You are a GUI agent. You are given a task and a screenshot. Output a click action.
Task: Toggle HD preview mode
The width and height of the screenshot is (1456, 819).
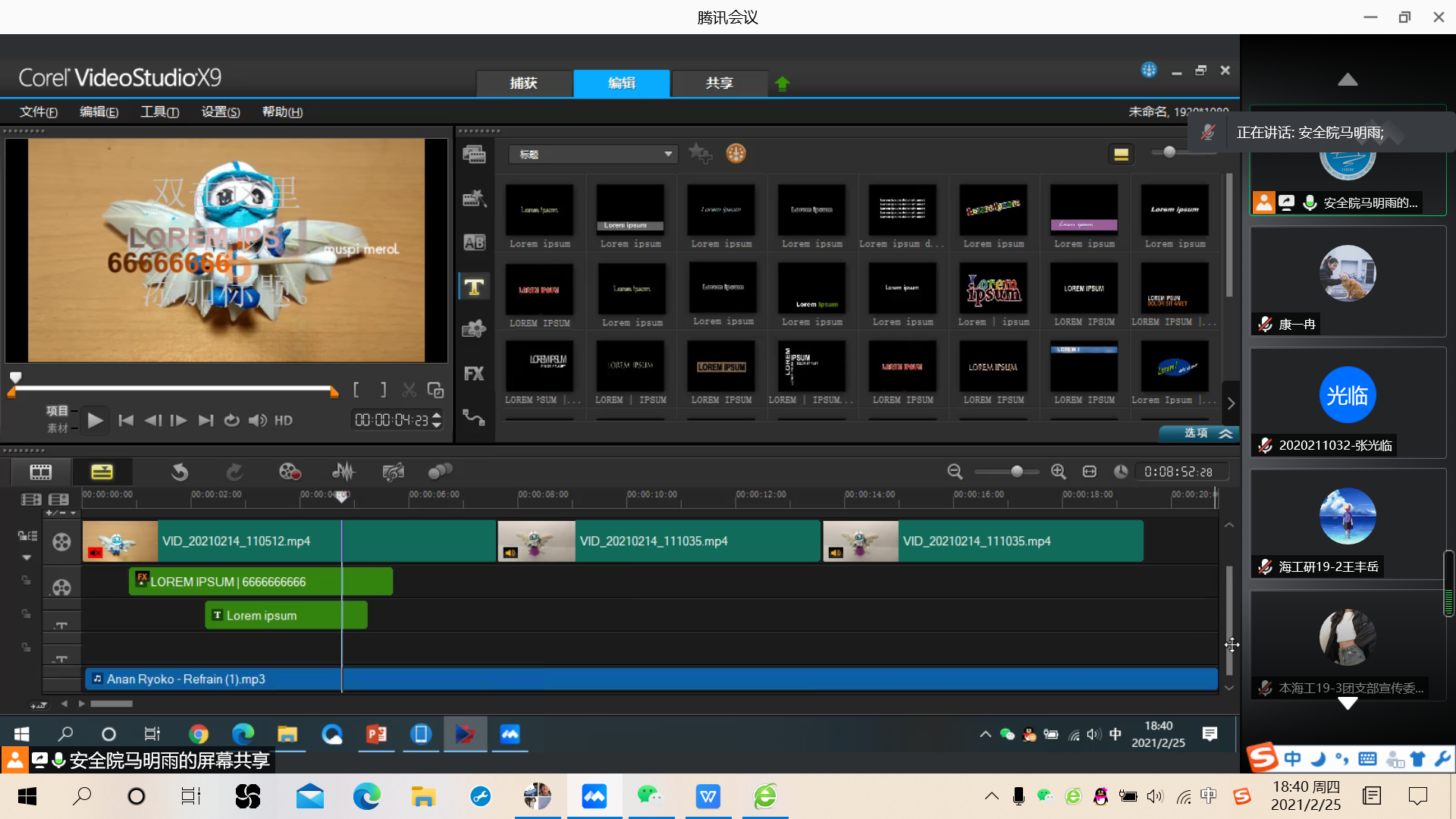click(x=284, y=420)
